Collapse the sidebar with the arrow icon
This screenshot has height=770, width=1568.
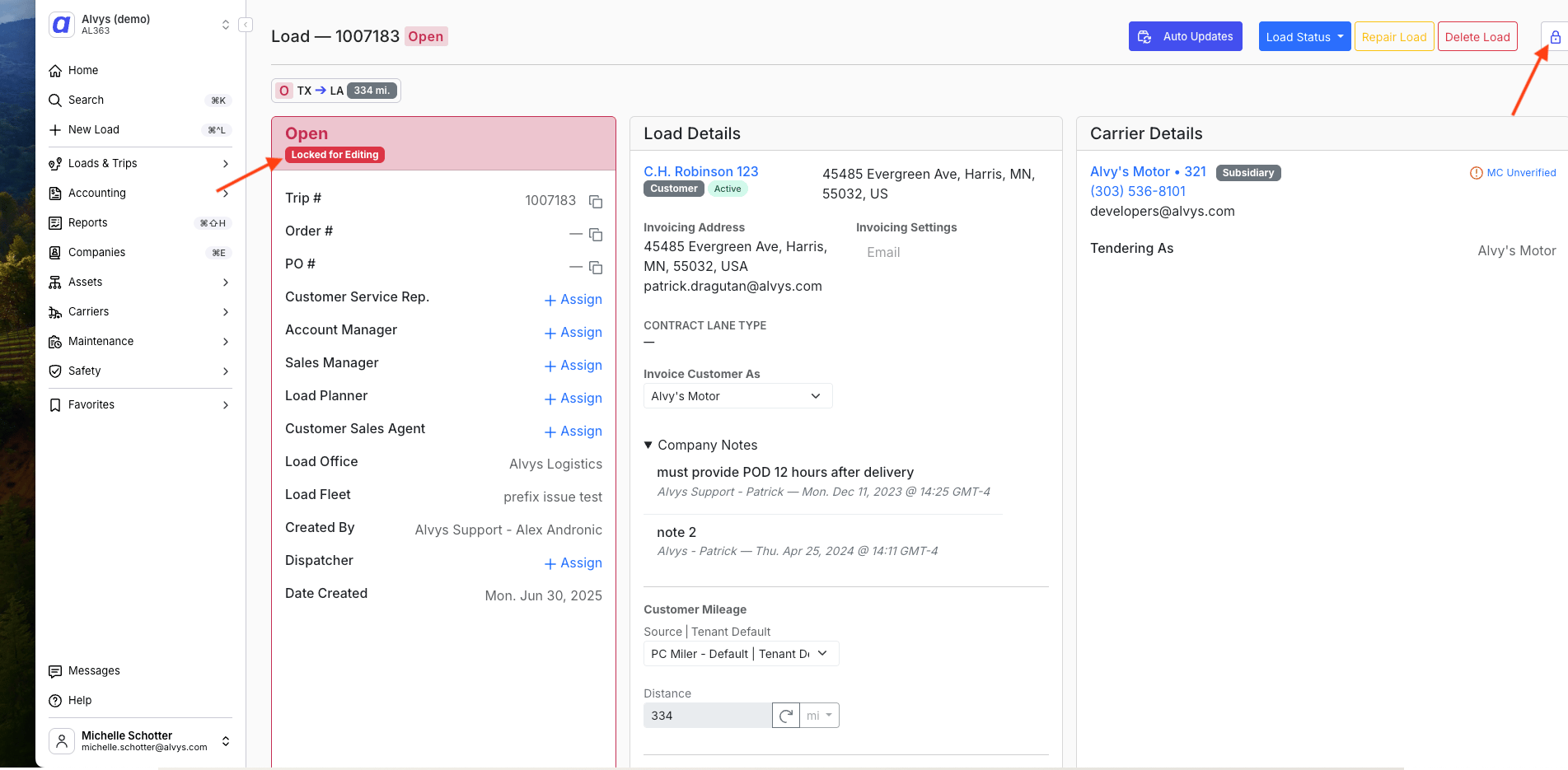(x=246, y=25)
